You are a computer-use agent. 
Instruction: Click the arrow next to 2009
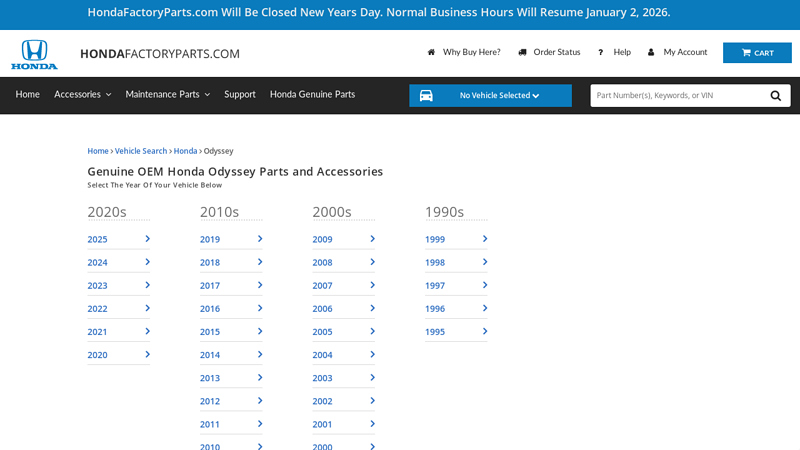(x=372, y=239)
